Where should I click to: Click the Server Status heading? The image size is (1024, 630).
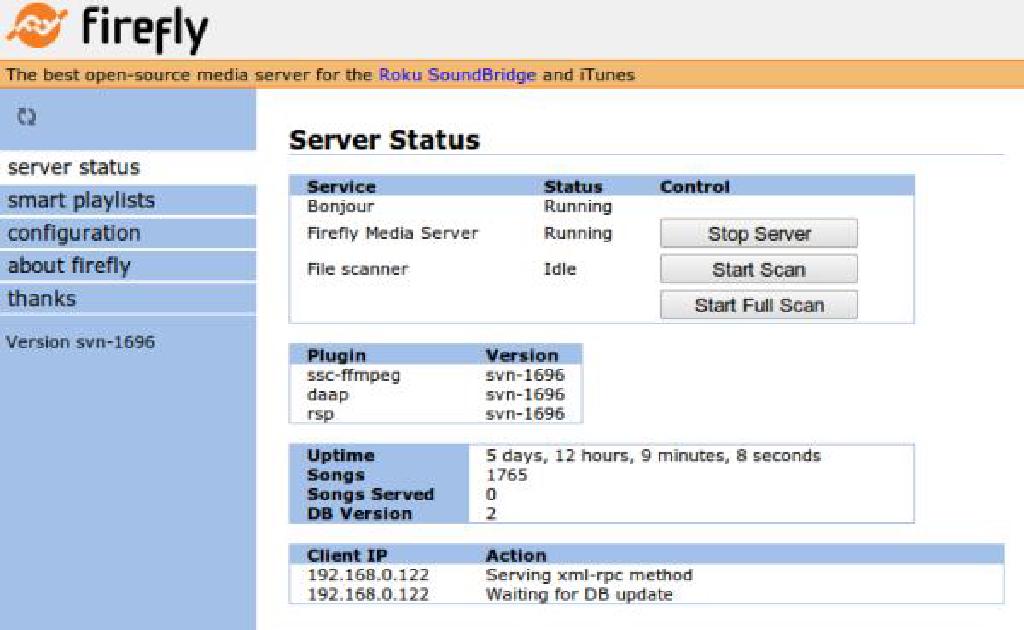[x=384, y=140]
